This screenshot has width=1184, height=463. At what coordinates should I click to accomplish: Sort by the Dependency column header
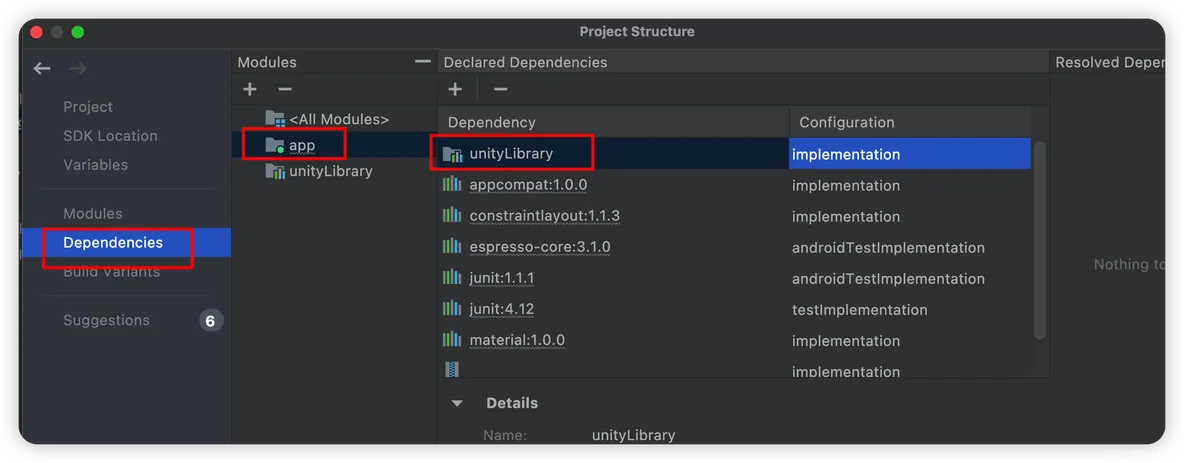613,122
